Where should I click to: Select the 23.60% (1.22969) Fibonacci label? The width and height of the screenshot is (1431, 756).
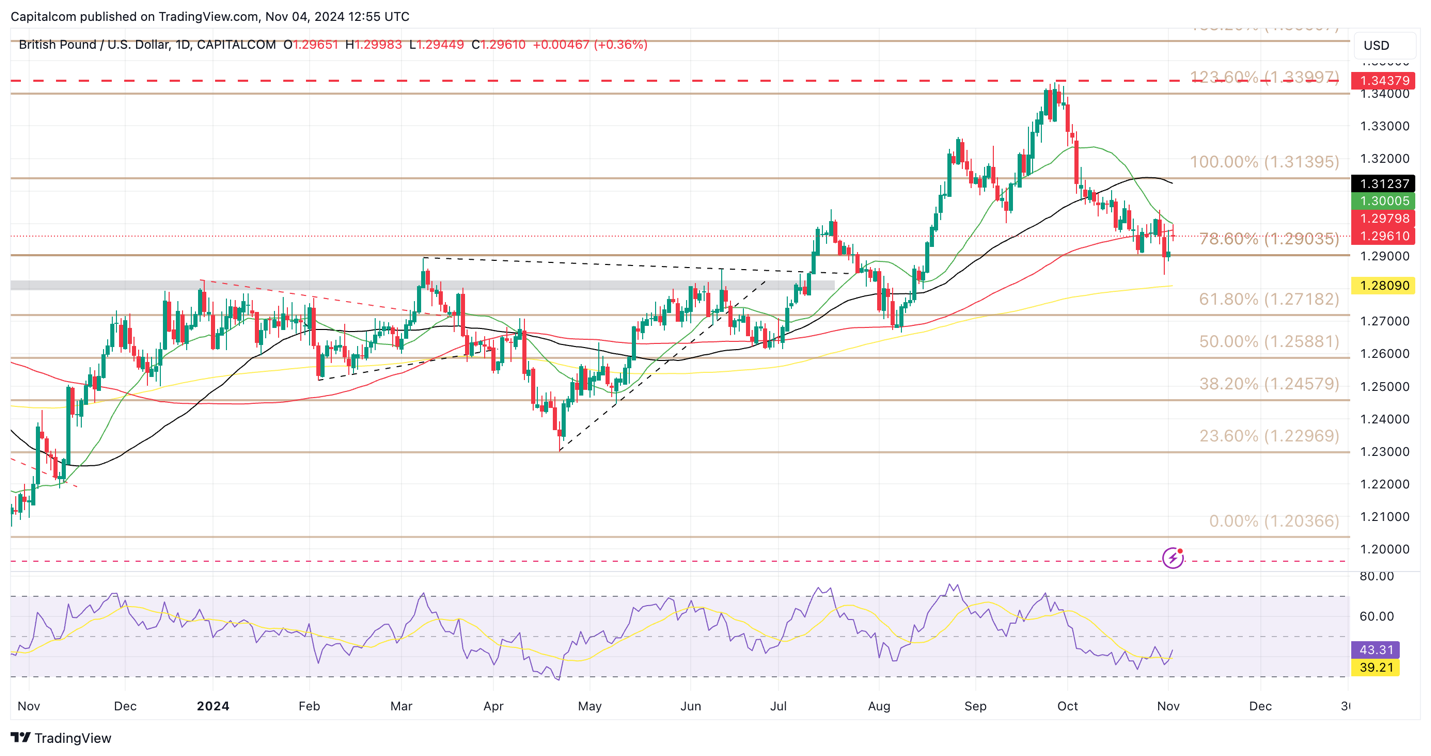(1269, 436)
